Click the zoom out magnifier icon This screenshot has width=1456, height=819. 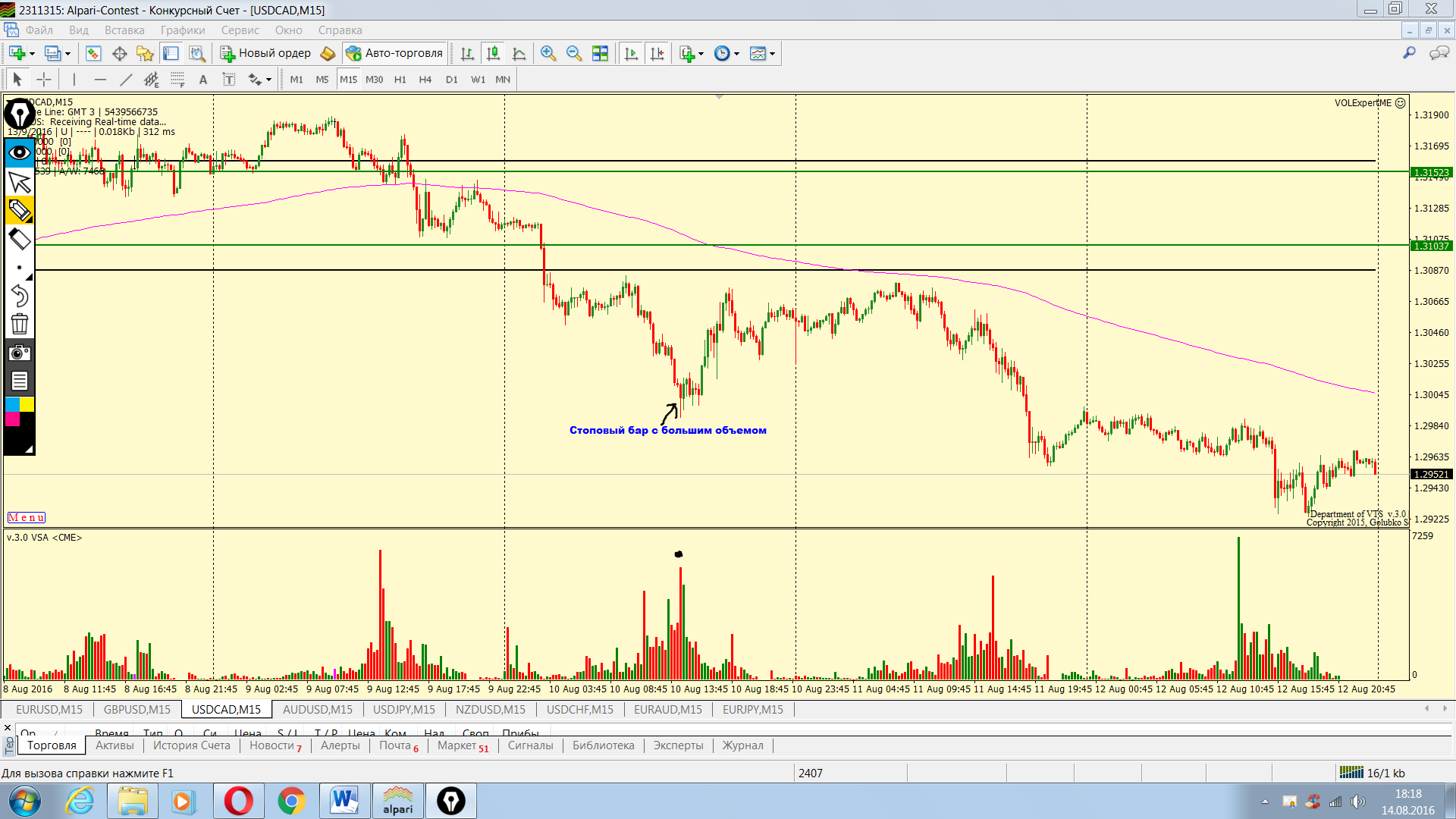click(574, 54)
